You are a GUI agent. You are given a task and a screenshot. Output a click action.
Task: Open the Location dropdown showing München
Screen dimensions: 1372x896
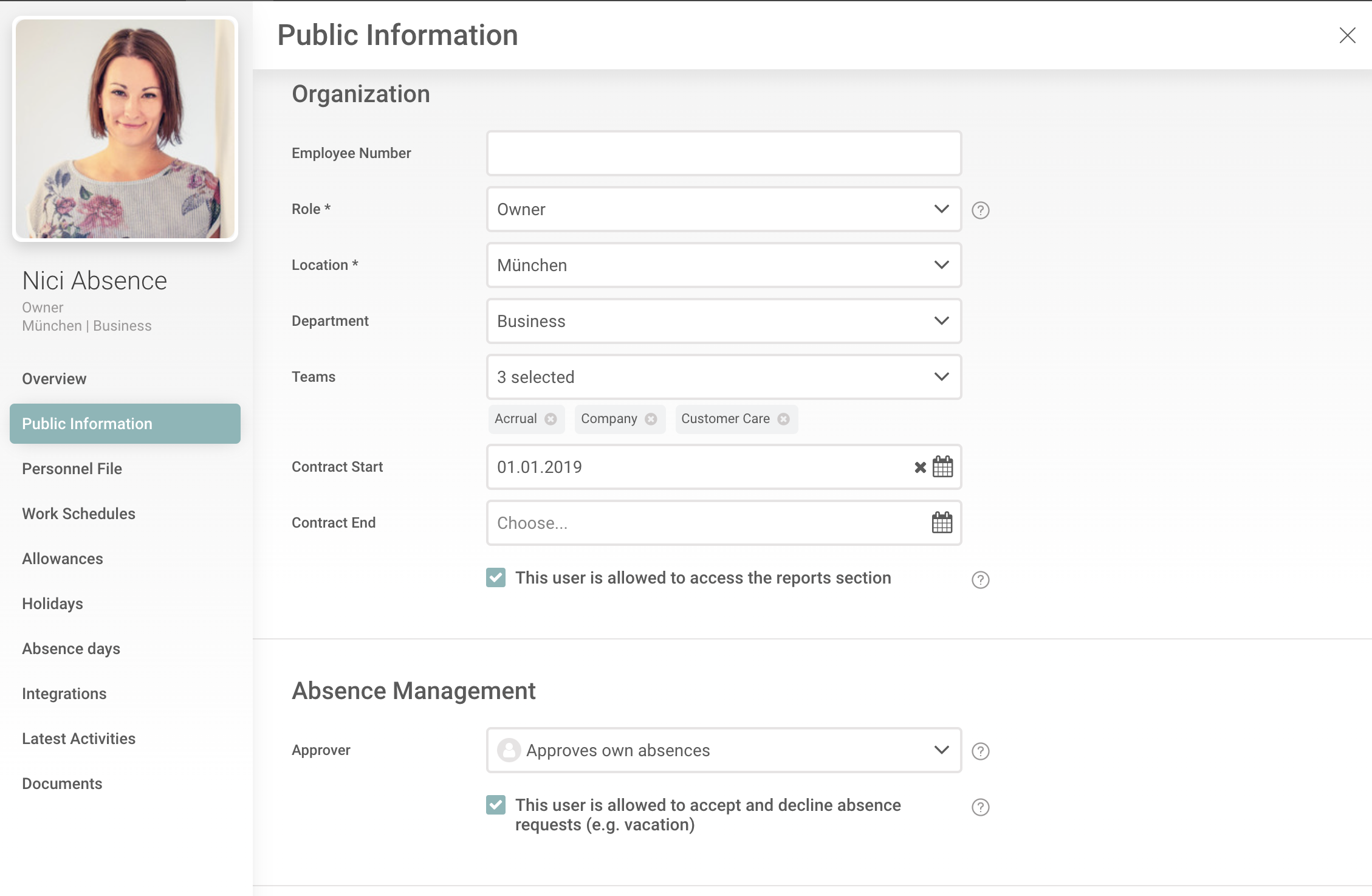pyautogui.click(x=723, y=265)
